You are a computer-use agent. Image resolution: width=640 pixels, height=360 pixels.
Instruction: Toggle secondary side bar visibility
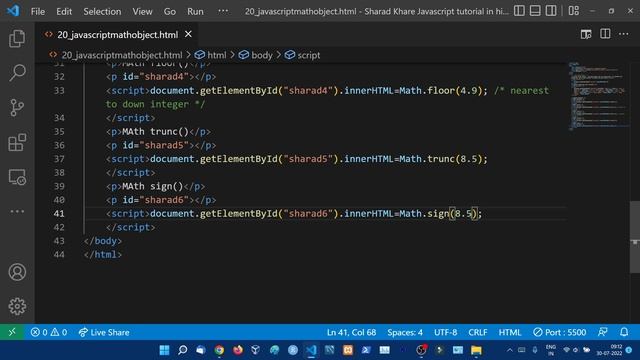tap(551, 11)
